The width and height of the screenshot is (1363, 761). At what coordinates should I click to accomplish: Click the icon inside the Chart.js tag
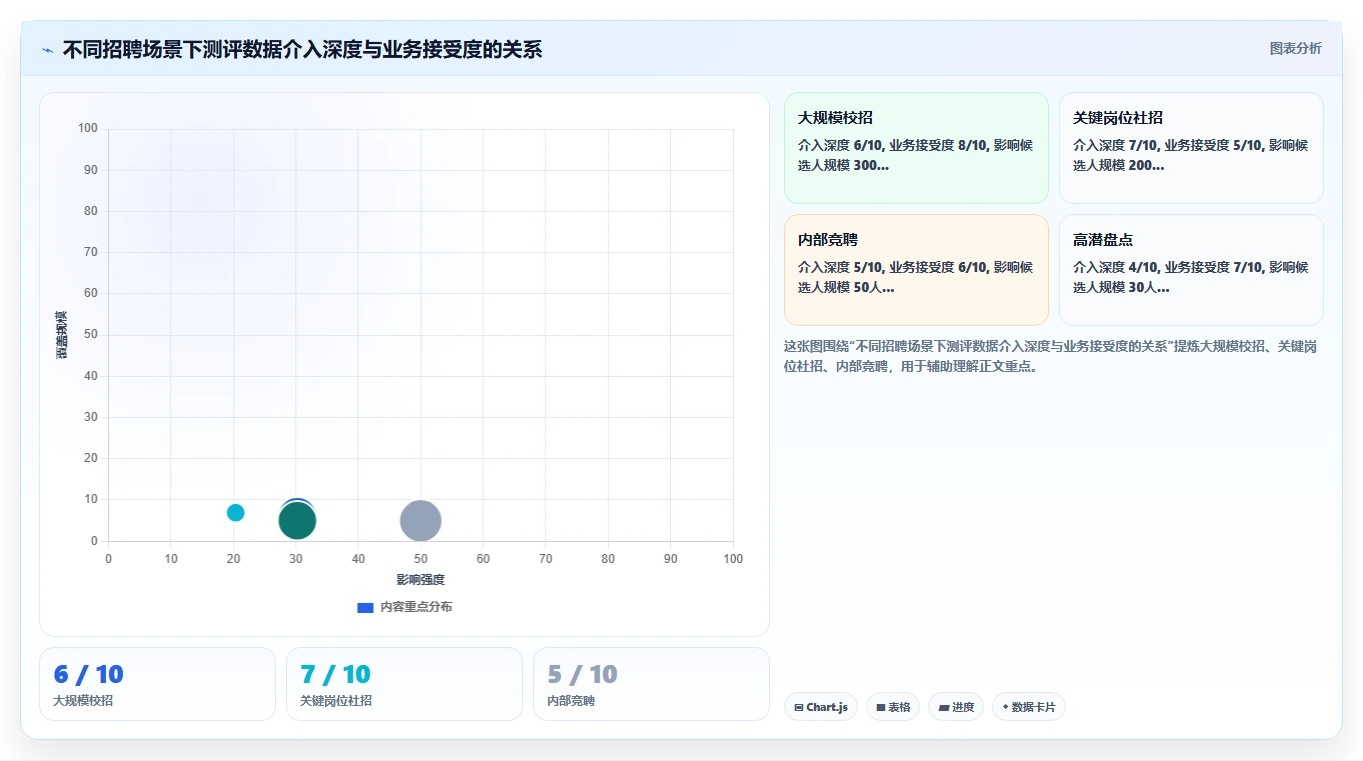[799, 707]
